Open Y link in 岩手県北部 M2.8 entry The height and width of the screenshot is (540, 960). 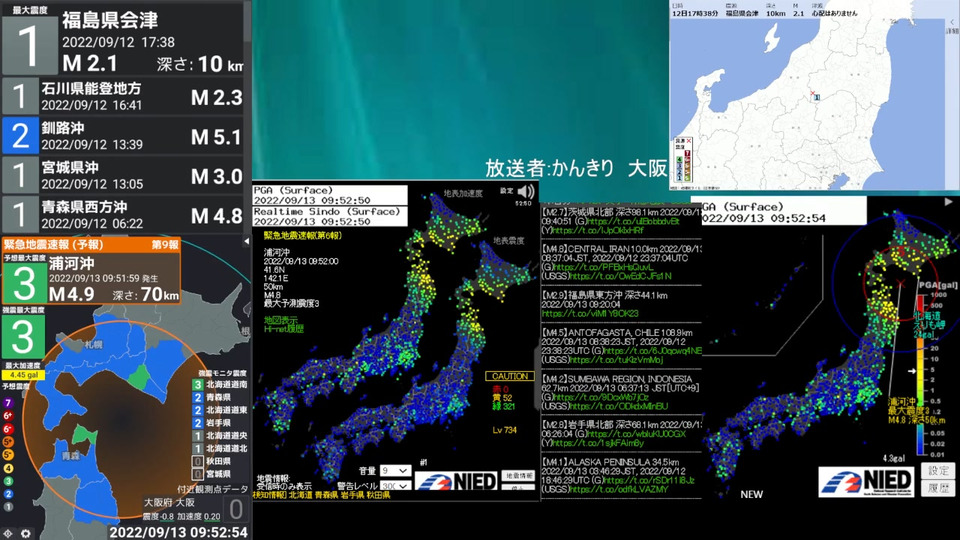(598, 443)
